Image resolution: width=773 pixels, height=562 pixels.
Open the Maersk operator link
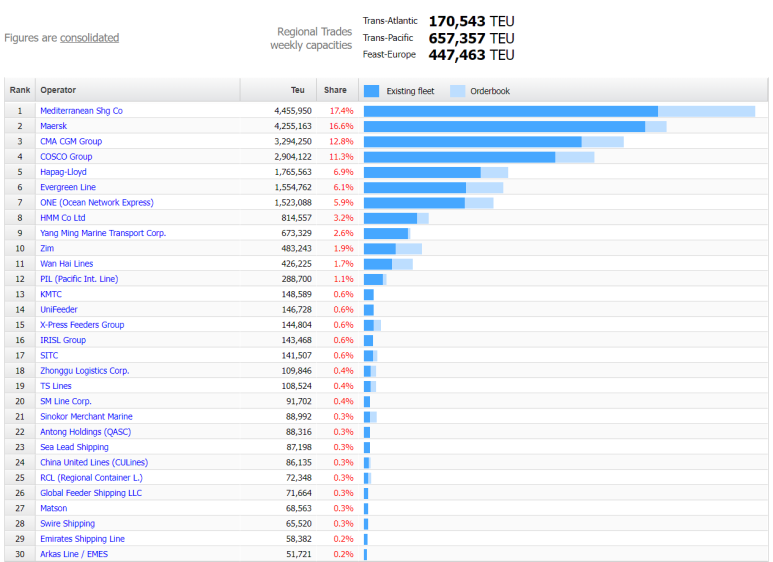tap(53, 126)
